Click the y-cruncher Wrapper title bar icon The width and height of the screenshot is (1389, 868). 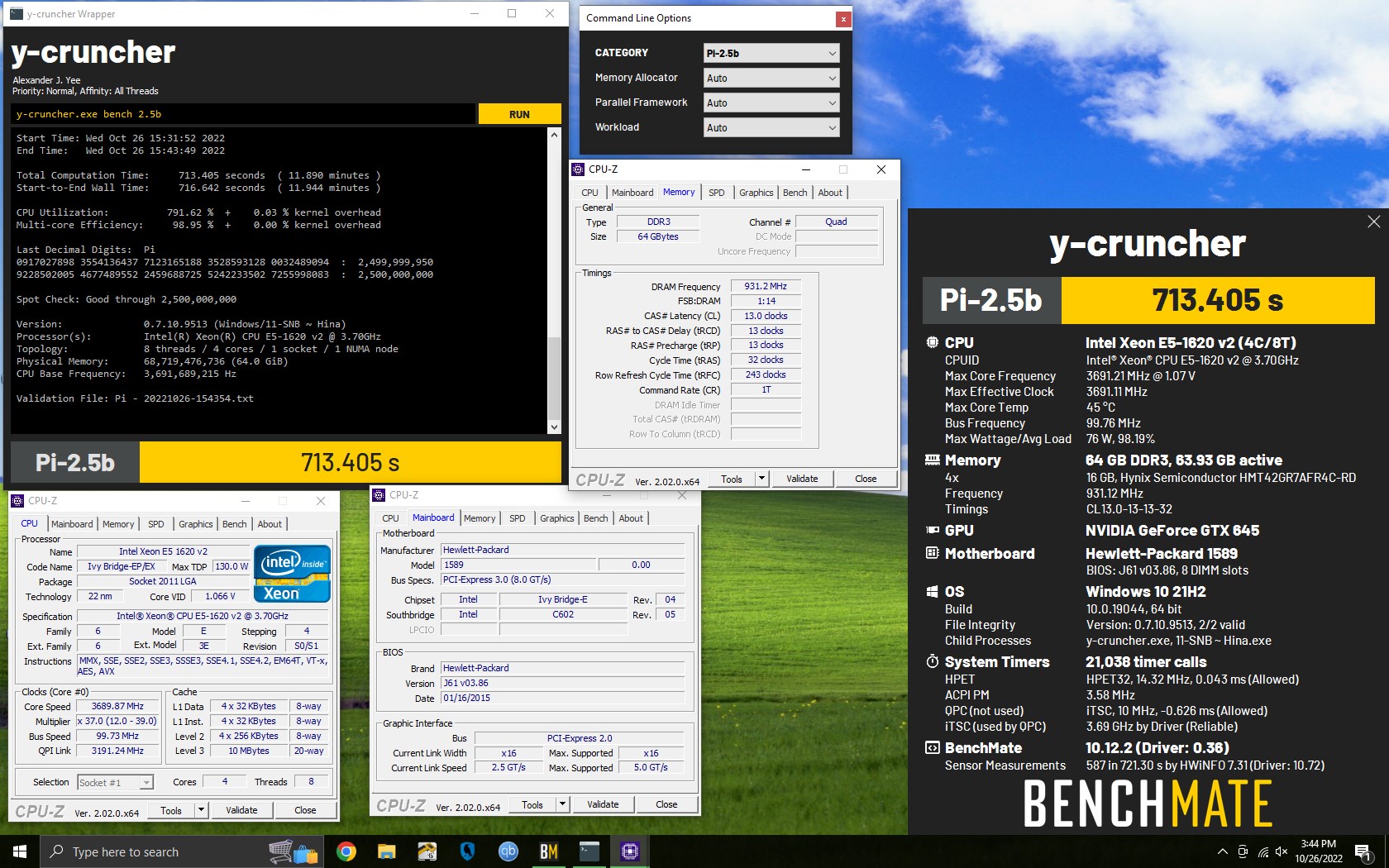(17, 13)
